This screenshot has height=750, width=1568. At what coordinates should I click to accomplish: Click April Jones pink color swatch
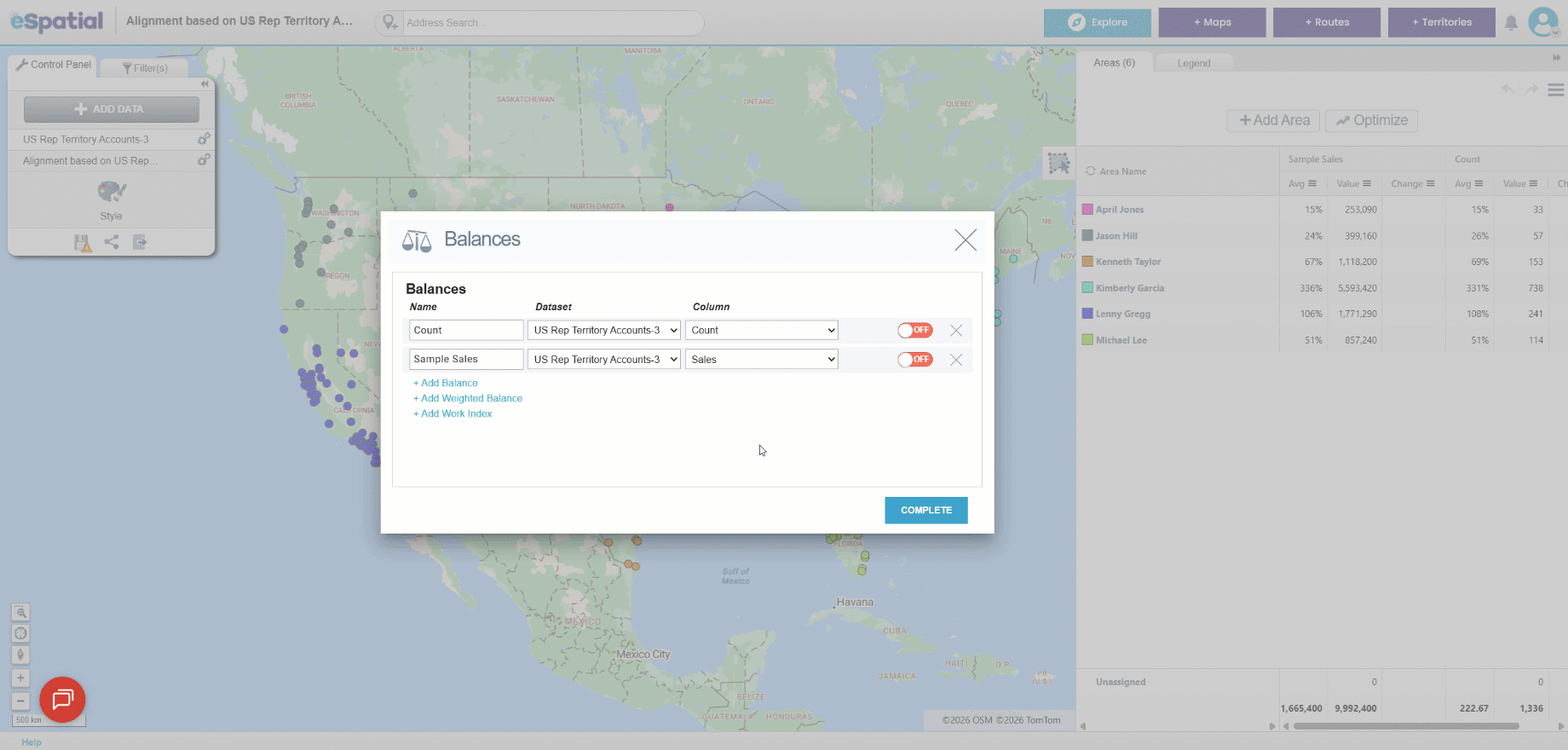pyautogui.click(x=1087, y=210)
